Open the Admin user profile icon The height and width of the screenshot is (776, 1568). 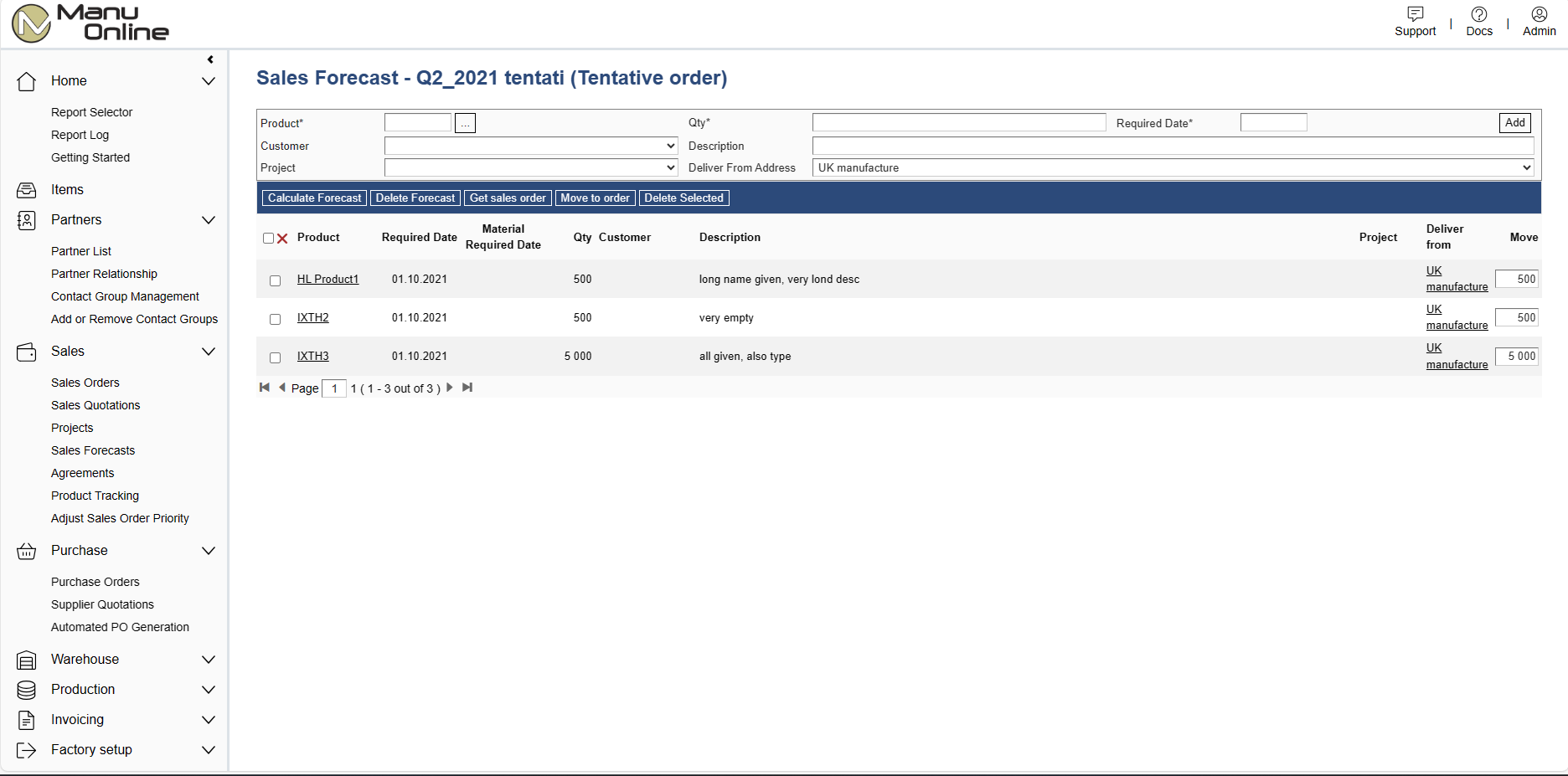click(1539, 14)
